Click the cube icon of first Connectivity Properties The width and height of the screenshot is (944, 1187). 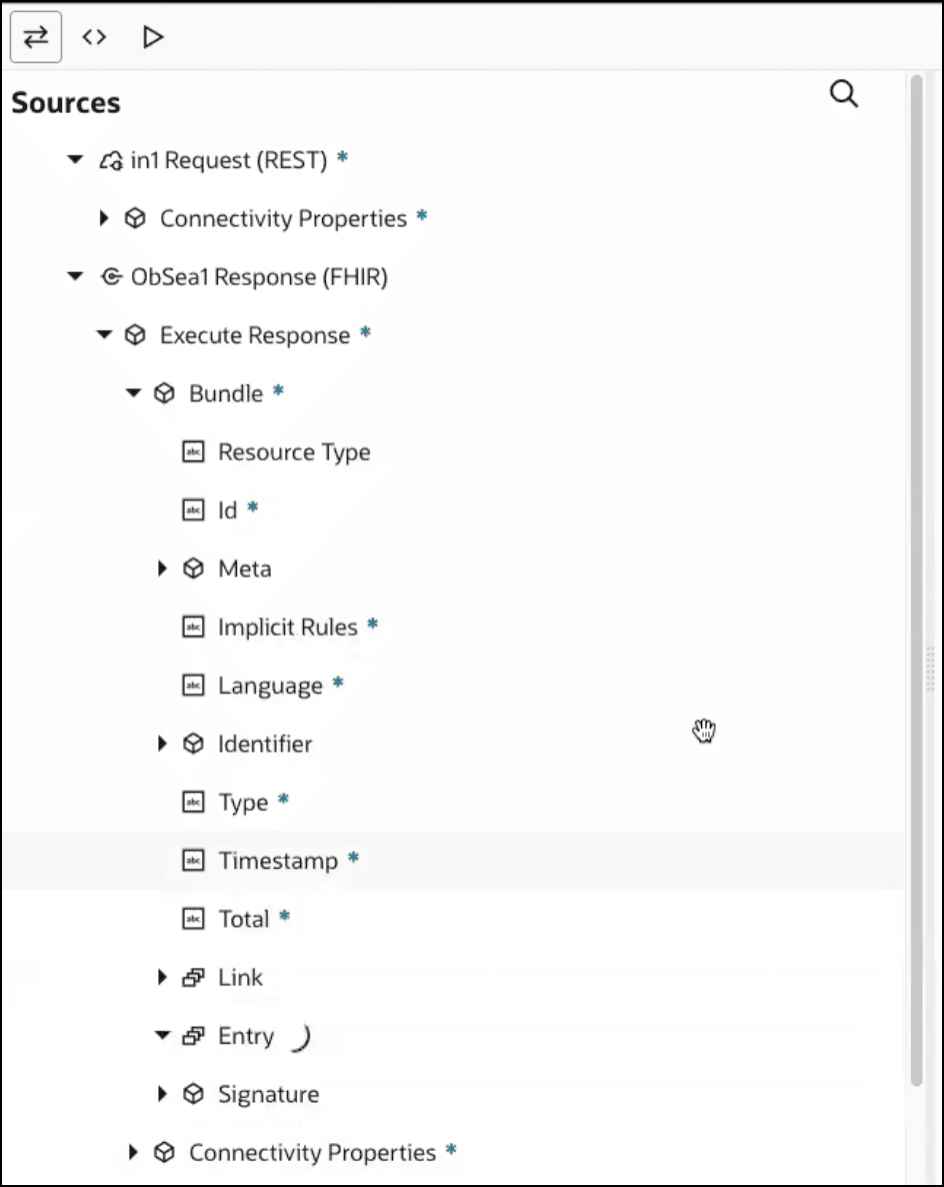pyautogui.click(x=135, y=218)
